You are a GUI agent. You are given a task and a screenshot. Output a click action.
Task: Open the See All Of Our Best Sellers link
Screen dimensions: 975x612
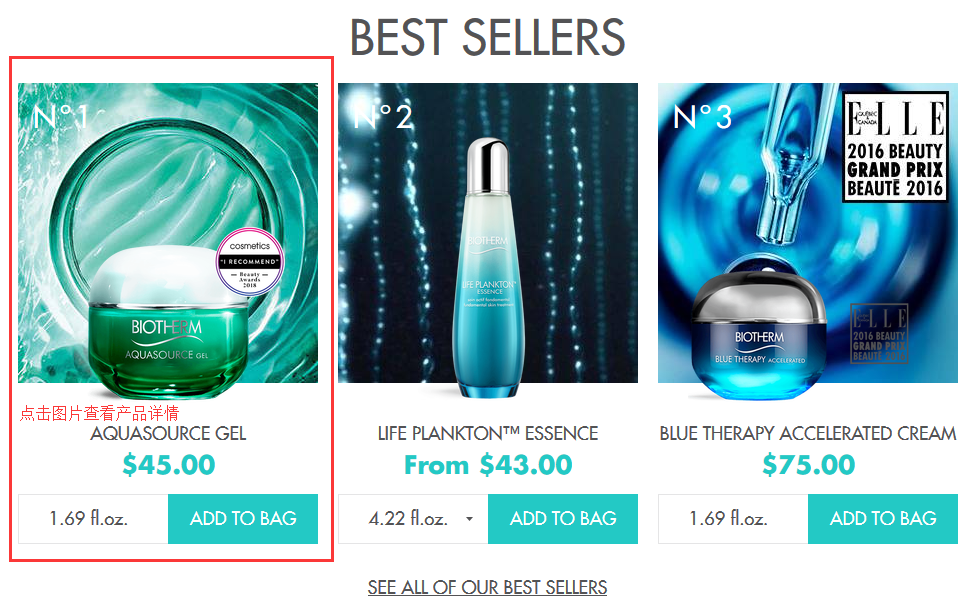click(488, 587)
